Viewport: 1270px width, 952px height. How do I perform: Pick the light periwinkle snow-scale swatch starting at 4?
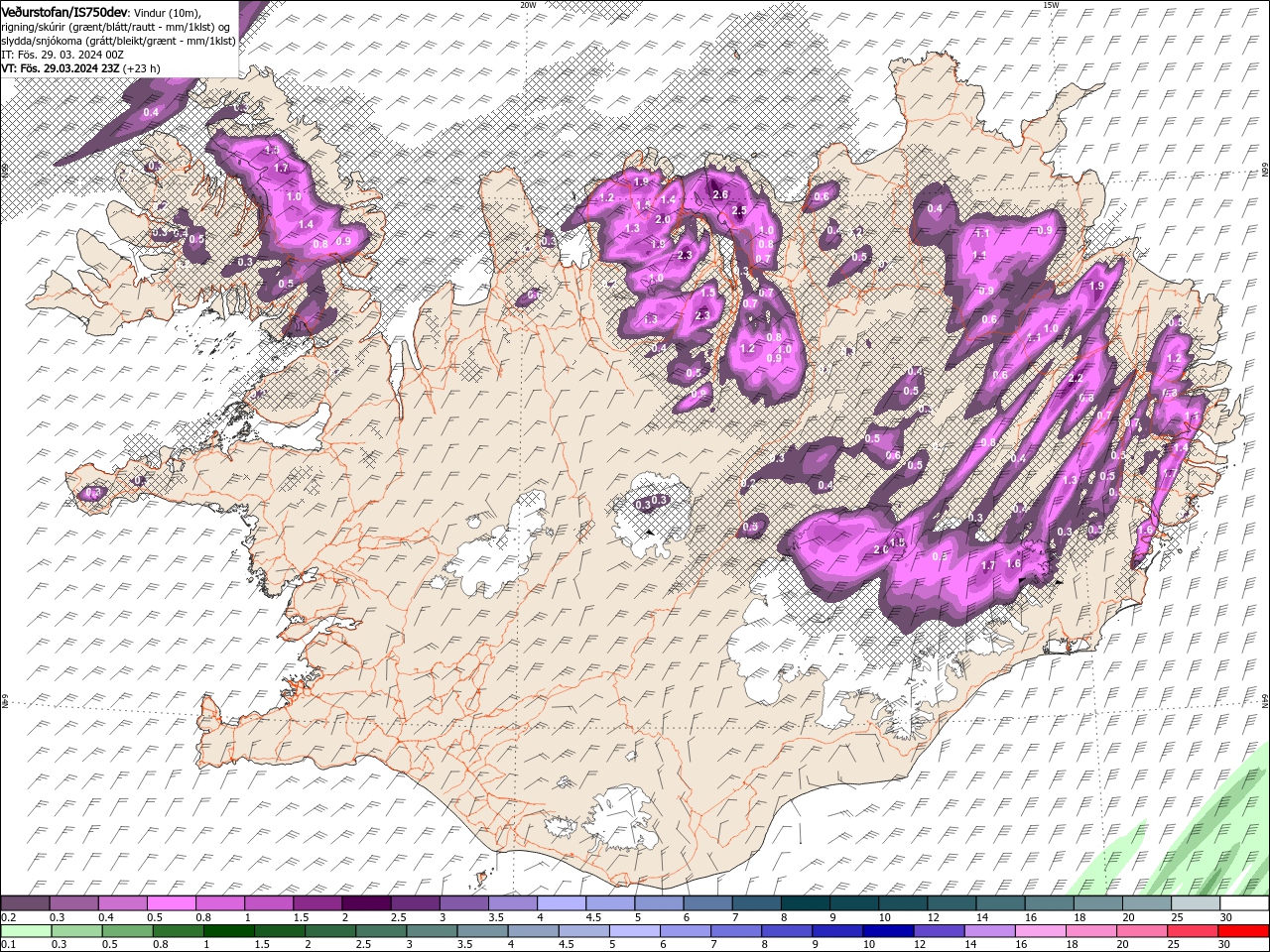560,903
